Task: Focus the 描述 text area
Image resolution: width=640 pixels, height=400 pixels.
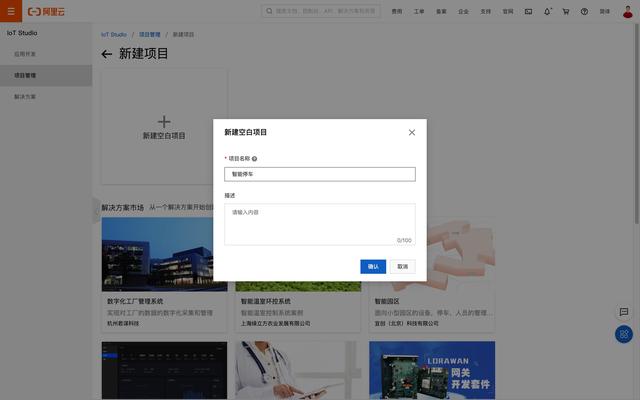Action: 320,224
